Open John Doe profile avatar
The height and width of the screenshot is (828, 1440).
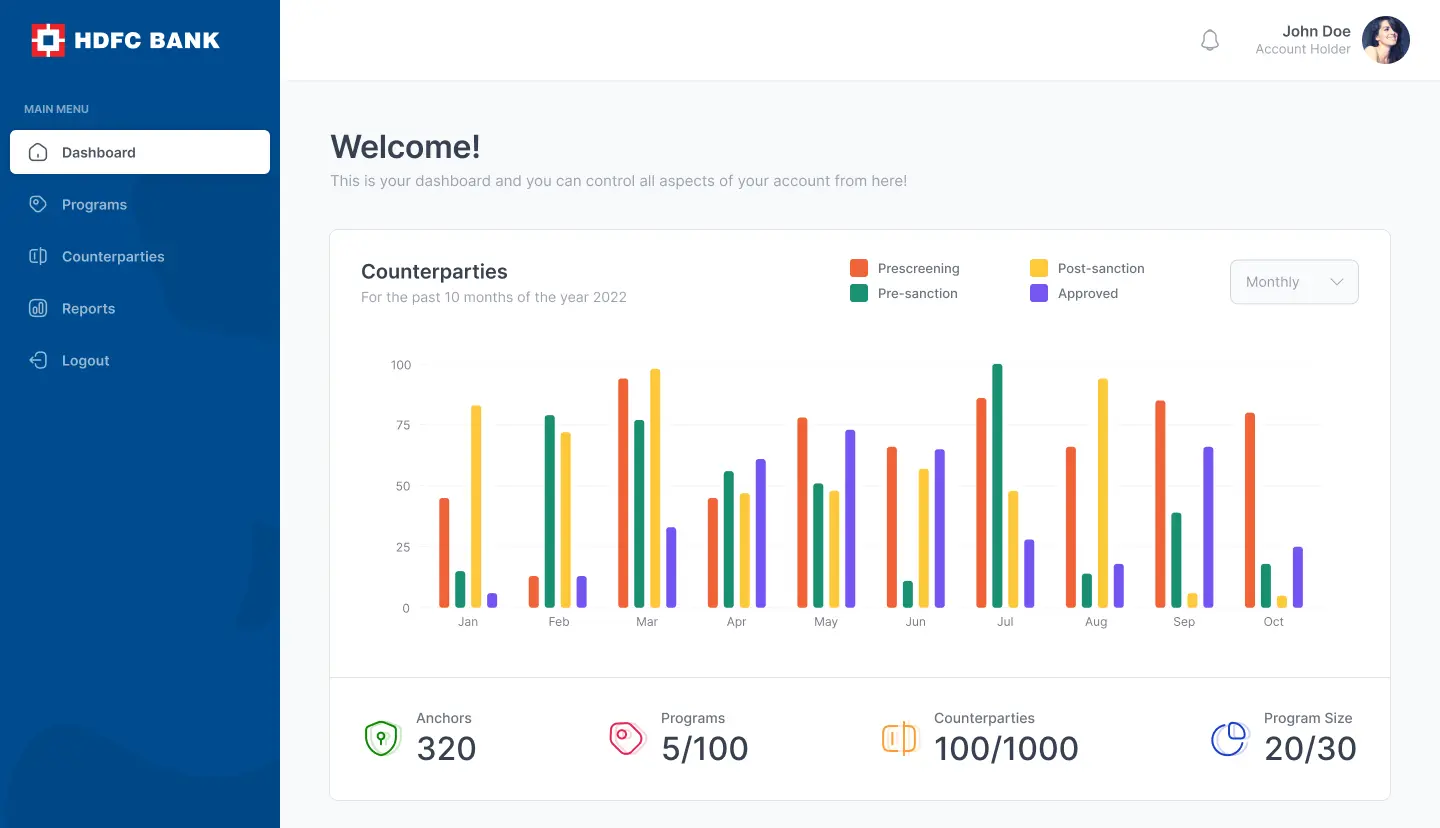[1385, 40]
